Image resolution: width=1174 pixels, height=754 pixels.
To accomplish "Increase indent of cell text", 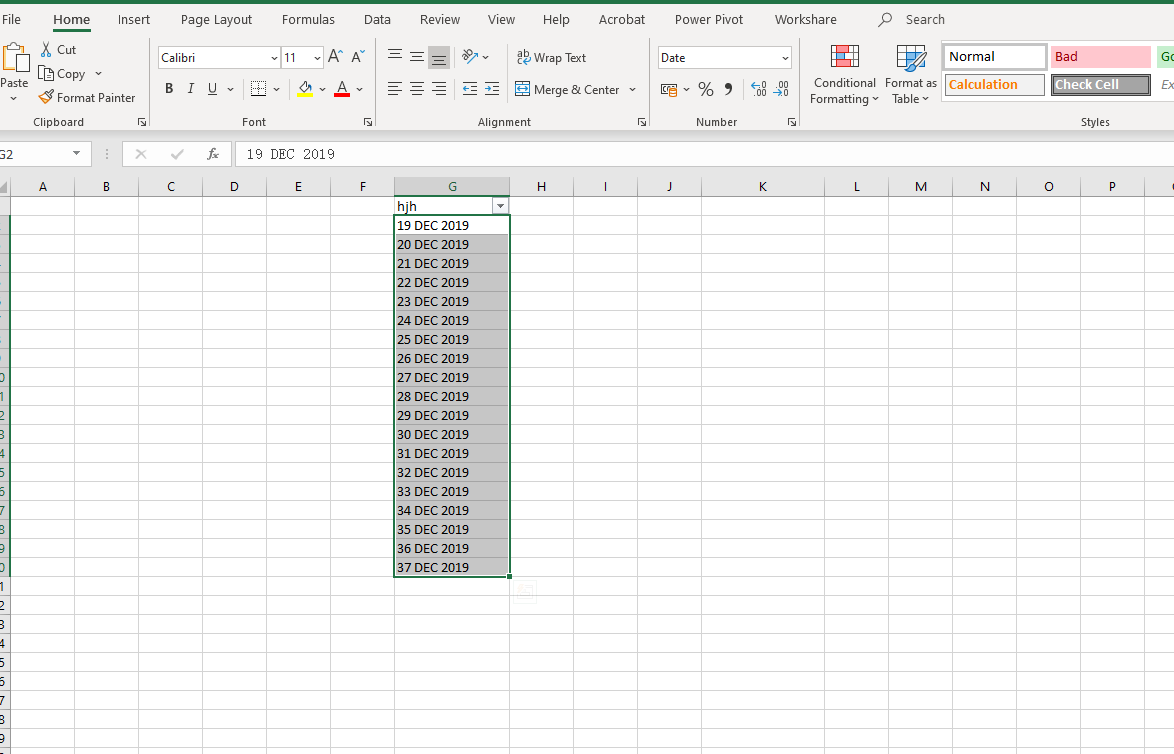I will (x=492, y=89).
